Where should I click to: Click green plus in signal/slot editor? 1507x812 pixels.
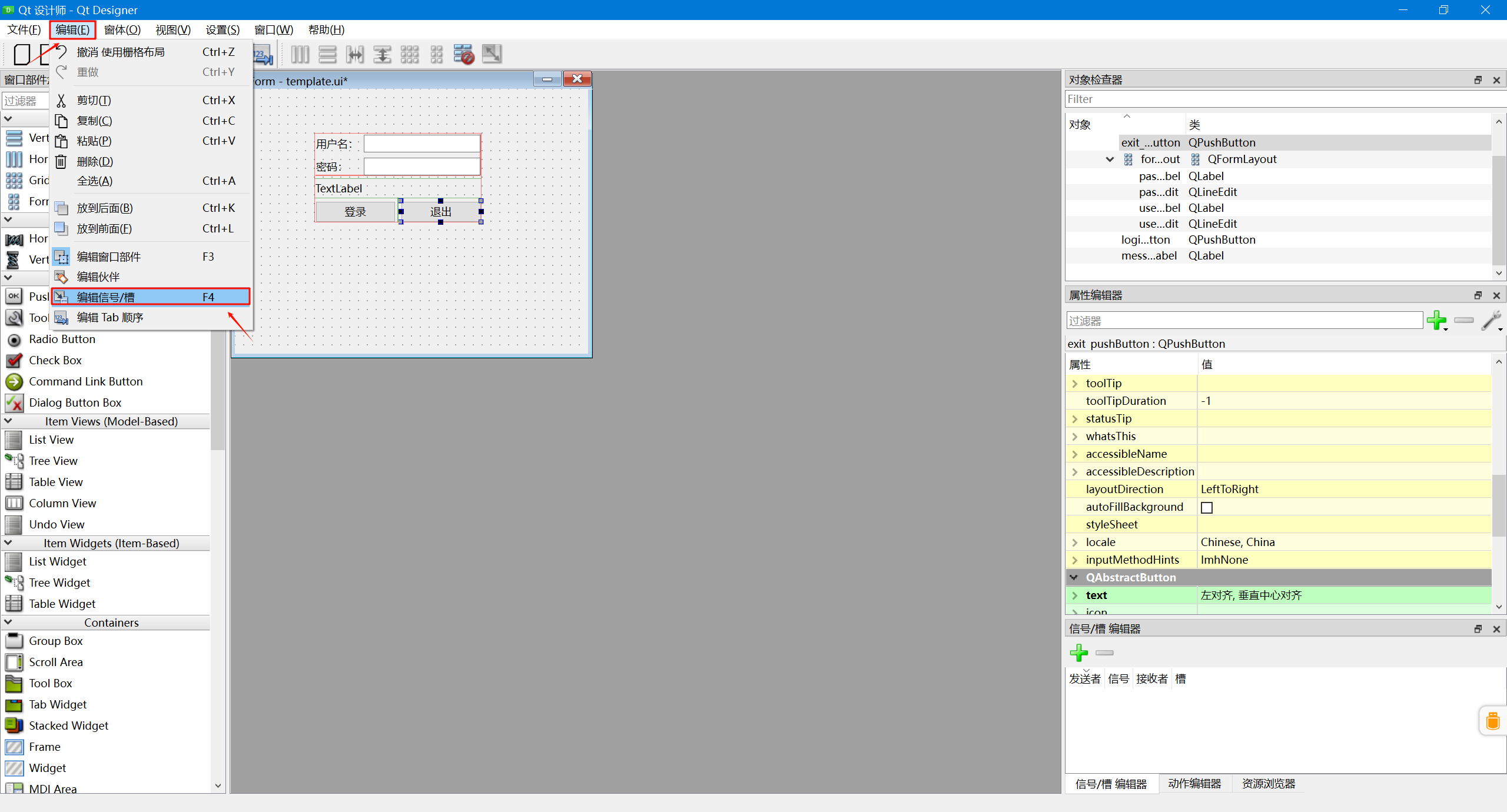pos(1078,653)
